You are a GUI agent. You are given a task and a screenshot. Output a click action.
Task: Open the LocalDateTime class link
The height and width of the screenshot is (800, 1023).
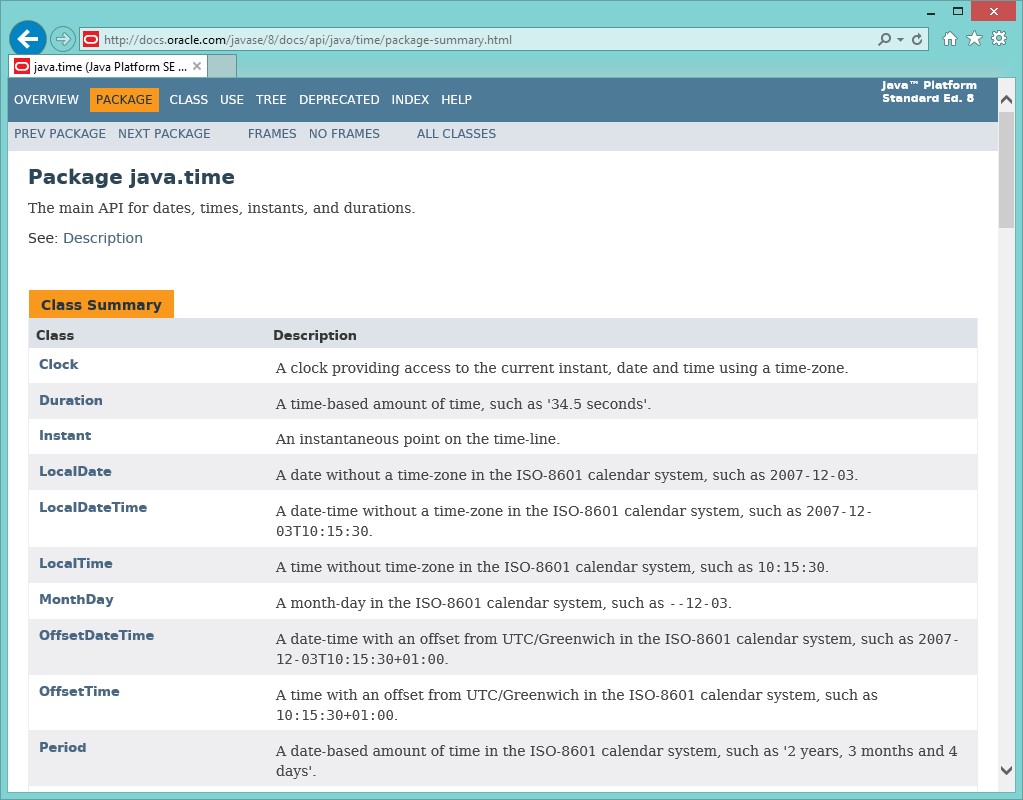(x=93, y=507)
